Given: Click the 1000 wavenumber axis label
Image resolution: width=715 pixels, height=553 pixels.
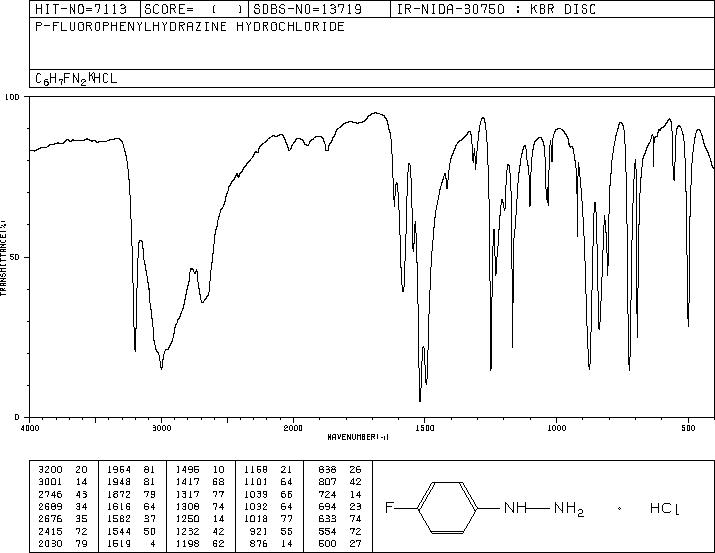Looking at the screenshot, I should (556, 428).
